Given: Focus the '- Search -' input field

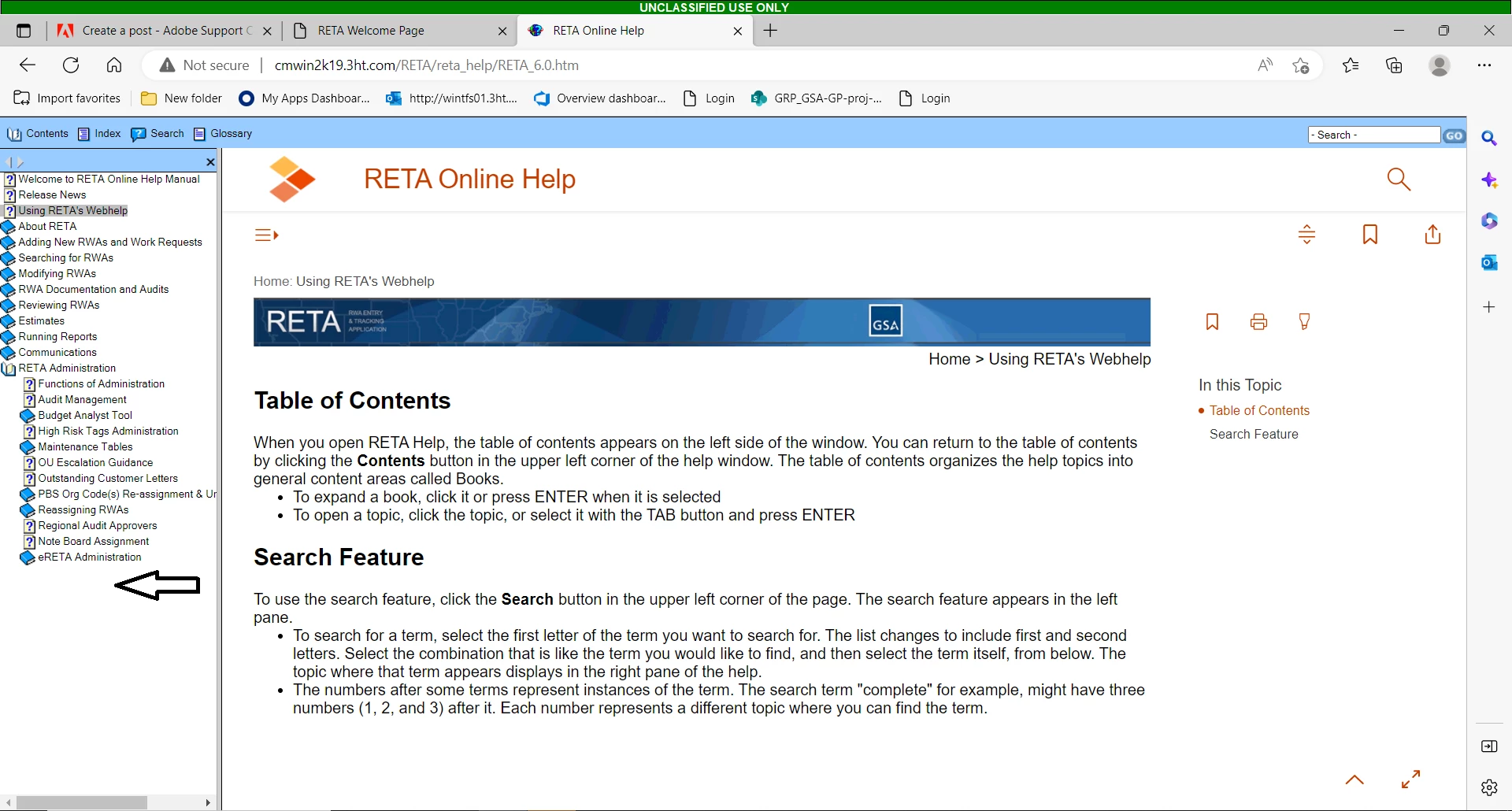Looking at the screenshot, I should pos(1374,135).
